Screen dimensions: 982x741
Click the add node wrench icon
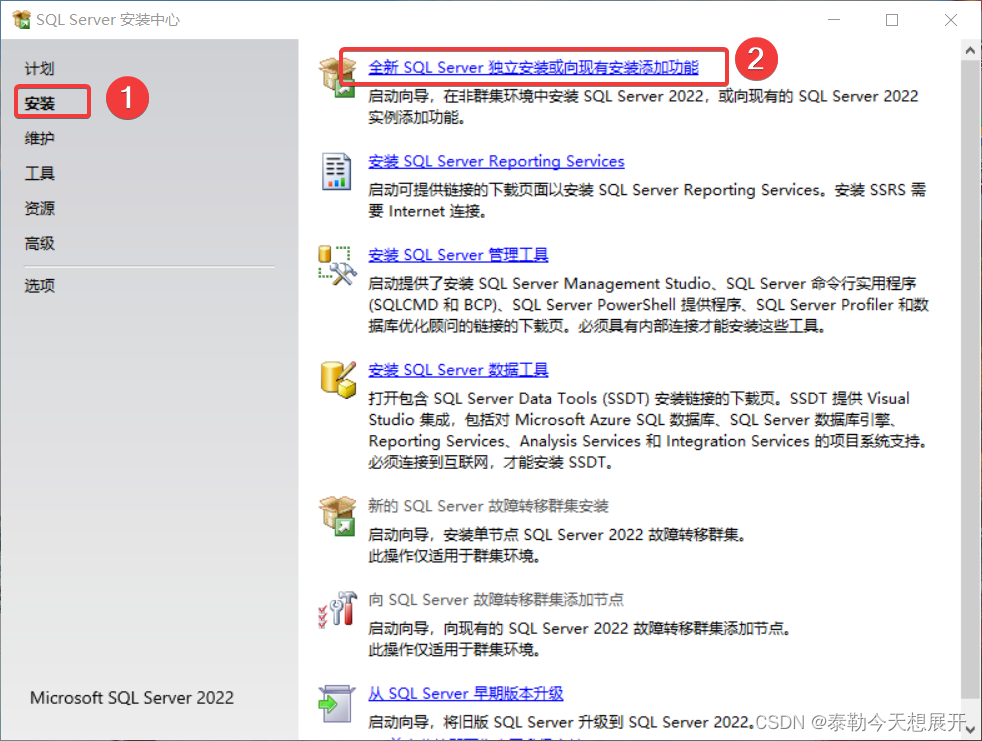pos(338,609)
